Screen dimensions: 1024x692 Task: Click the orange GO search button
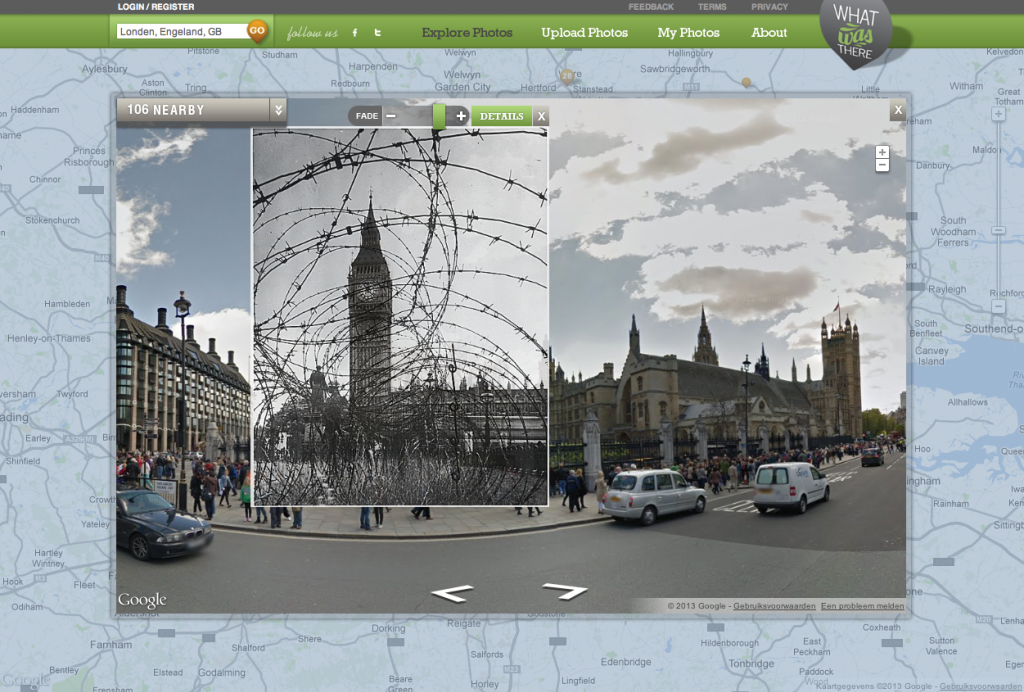click(257, 31)
